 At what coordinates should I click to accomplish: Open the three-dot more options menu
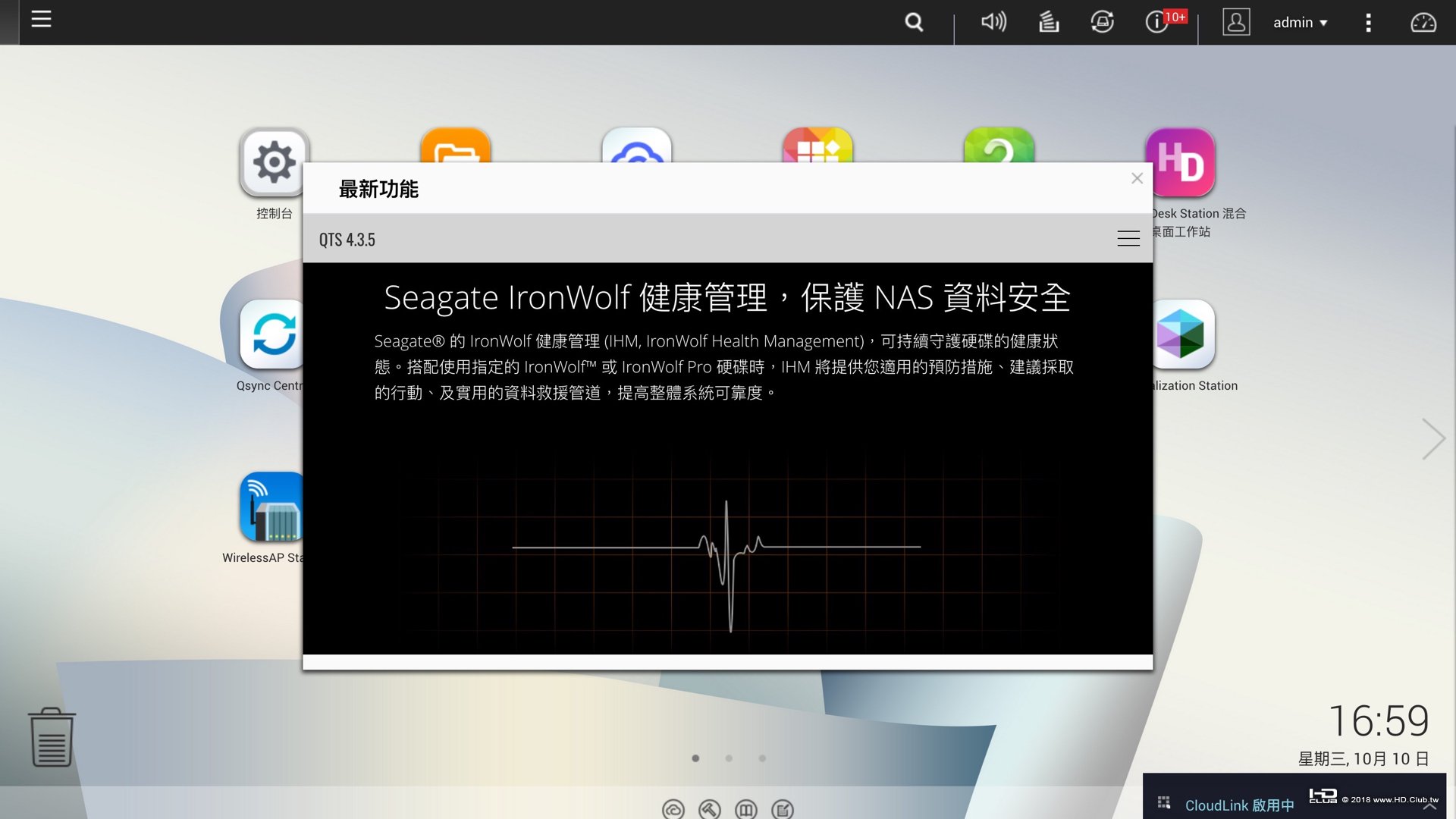pos(1368,23)
